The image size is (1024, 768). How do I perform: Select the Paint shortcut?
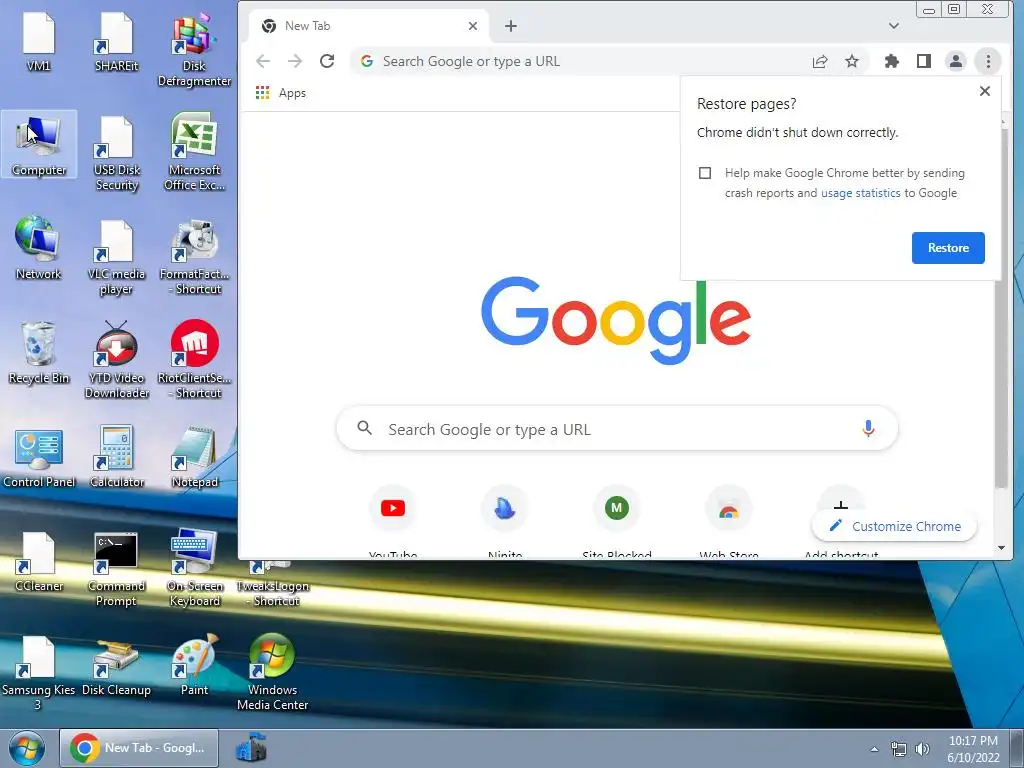[194, 665]
